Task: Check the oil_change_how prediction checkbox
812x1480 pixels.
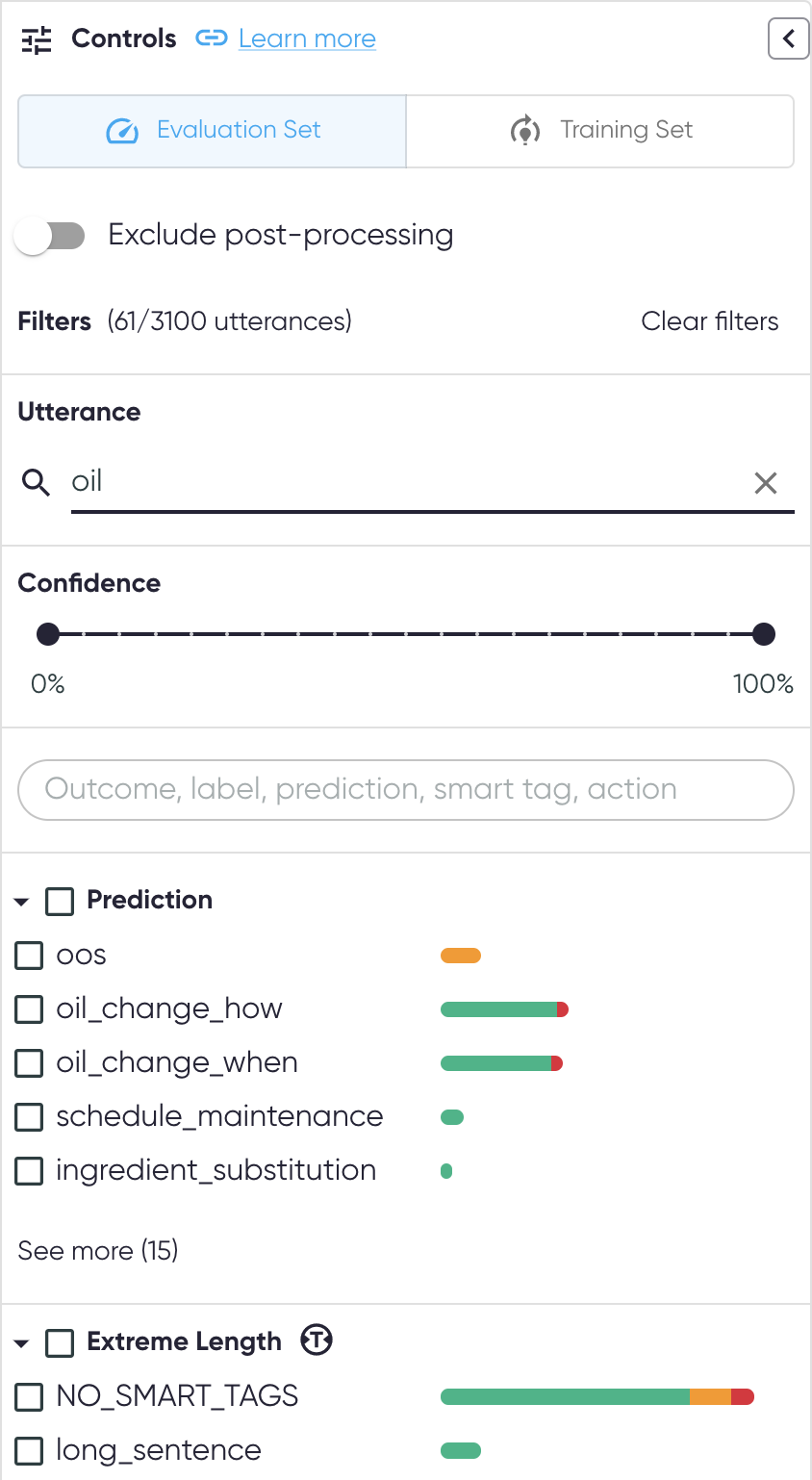Action: pyautogui.click(x=30, y=1009)
